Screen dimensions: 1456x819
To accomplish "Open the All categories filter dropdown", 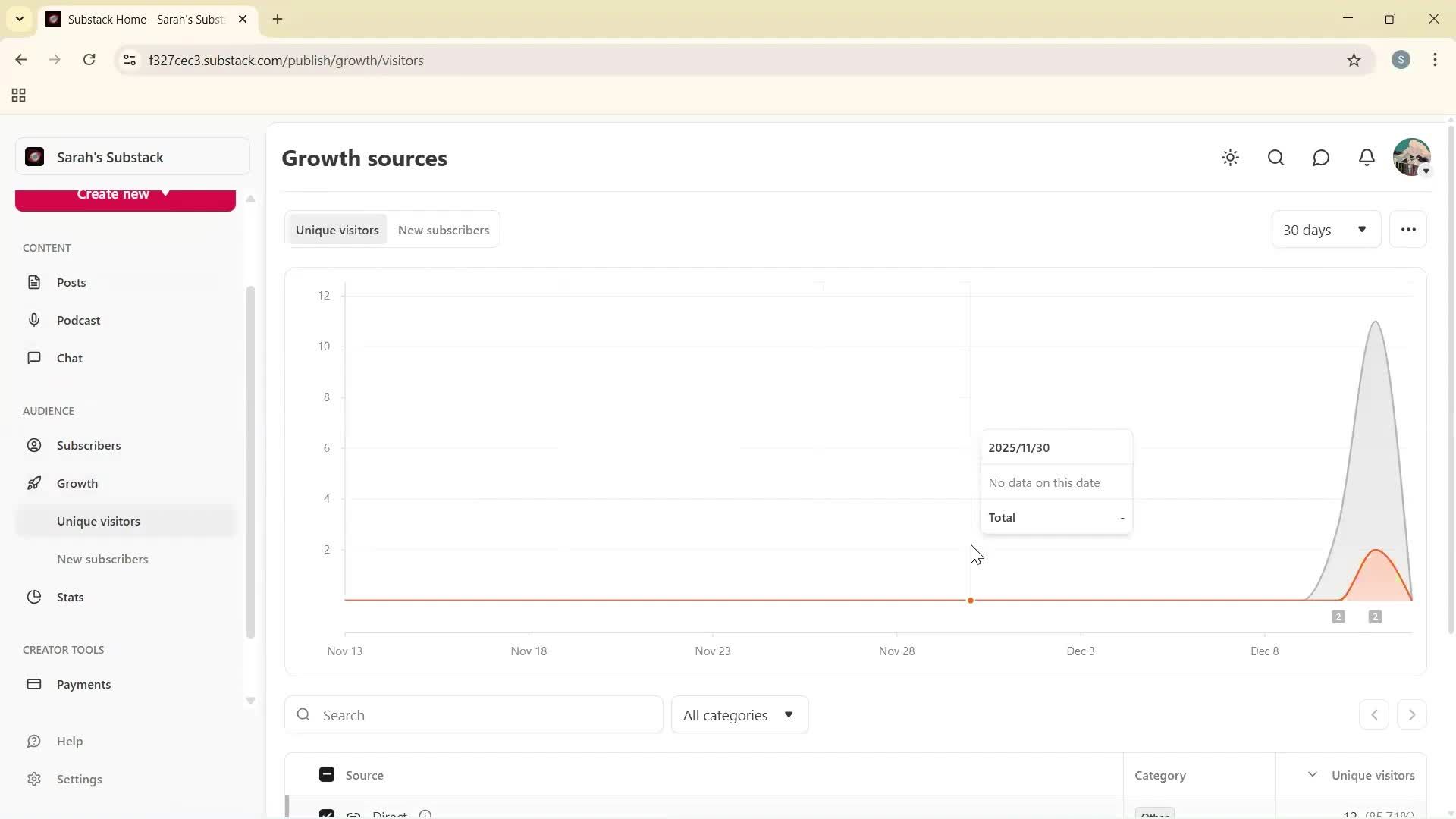I will point(739,714).
